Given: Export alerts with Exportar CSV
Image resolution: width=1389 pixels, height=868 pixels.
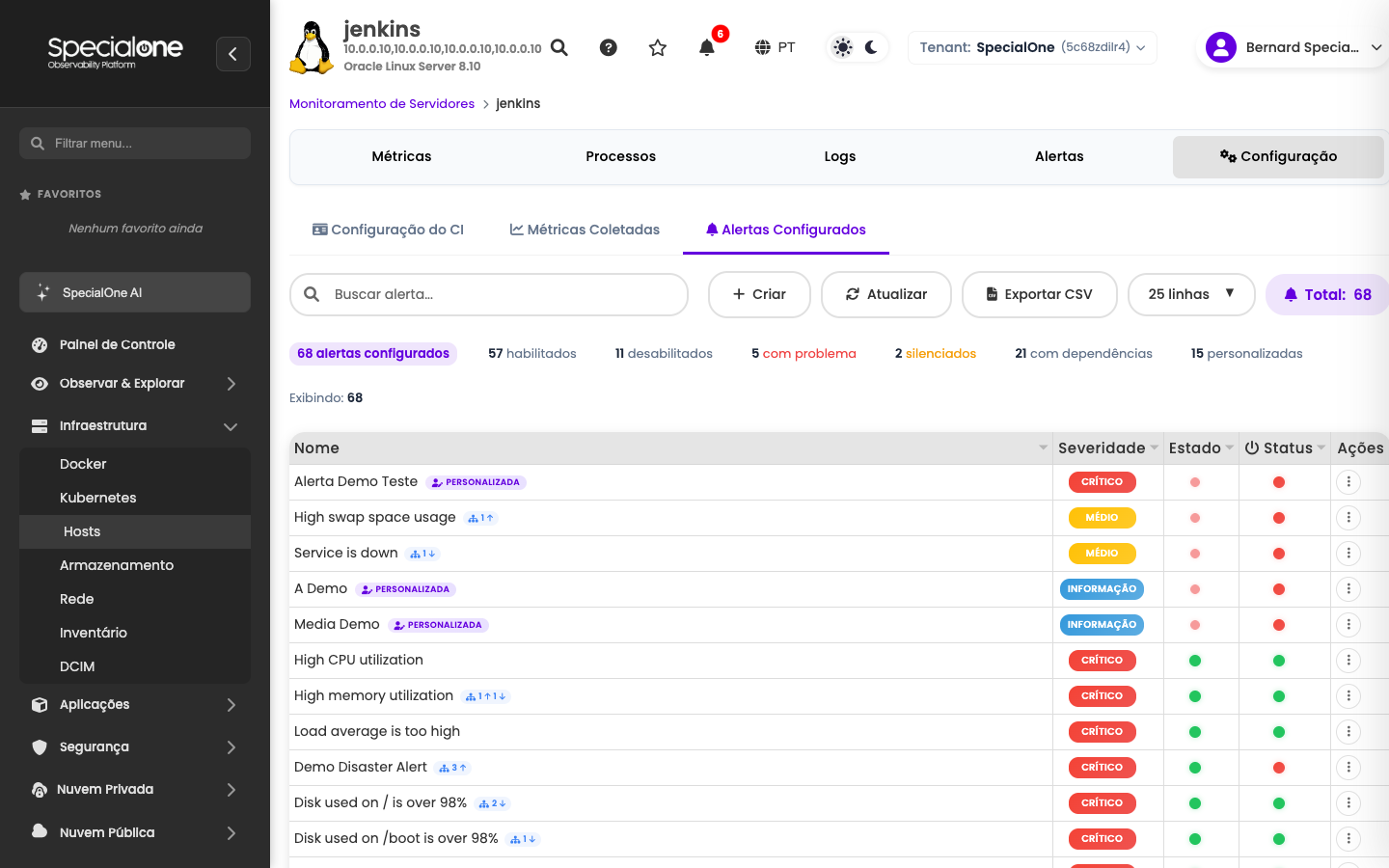Looking at the screenshot, I should click(x=1040, y=294).
